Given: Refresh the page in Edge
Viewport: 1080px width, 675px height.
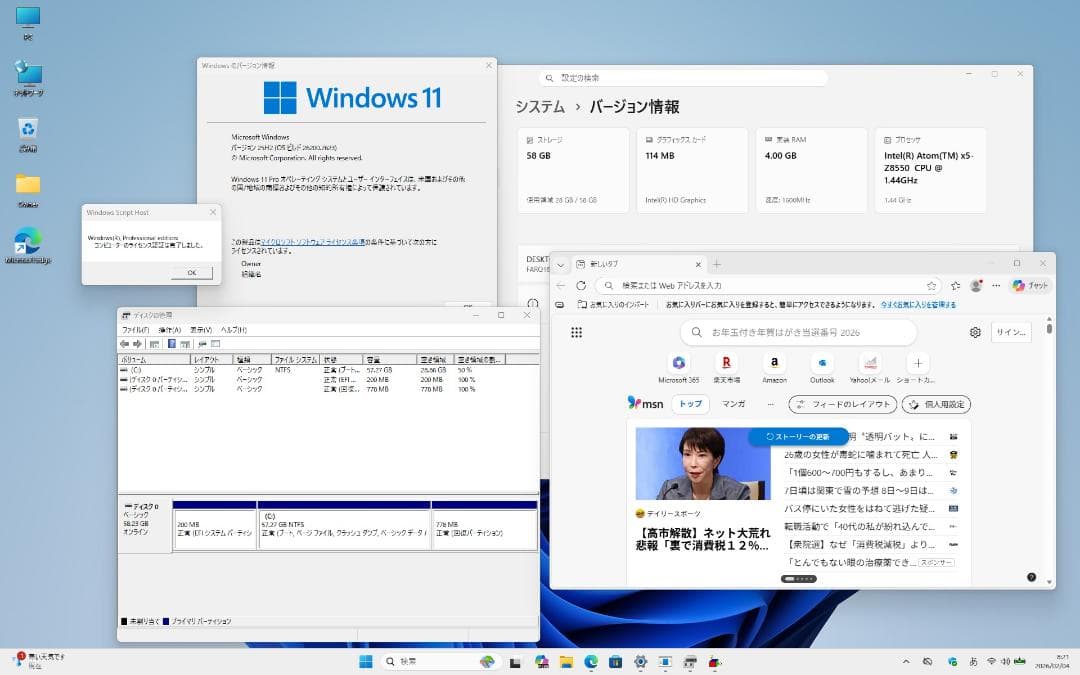Looking at the screenshot, I should tap(581, 285).
